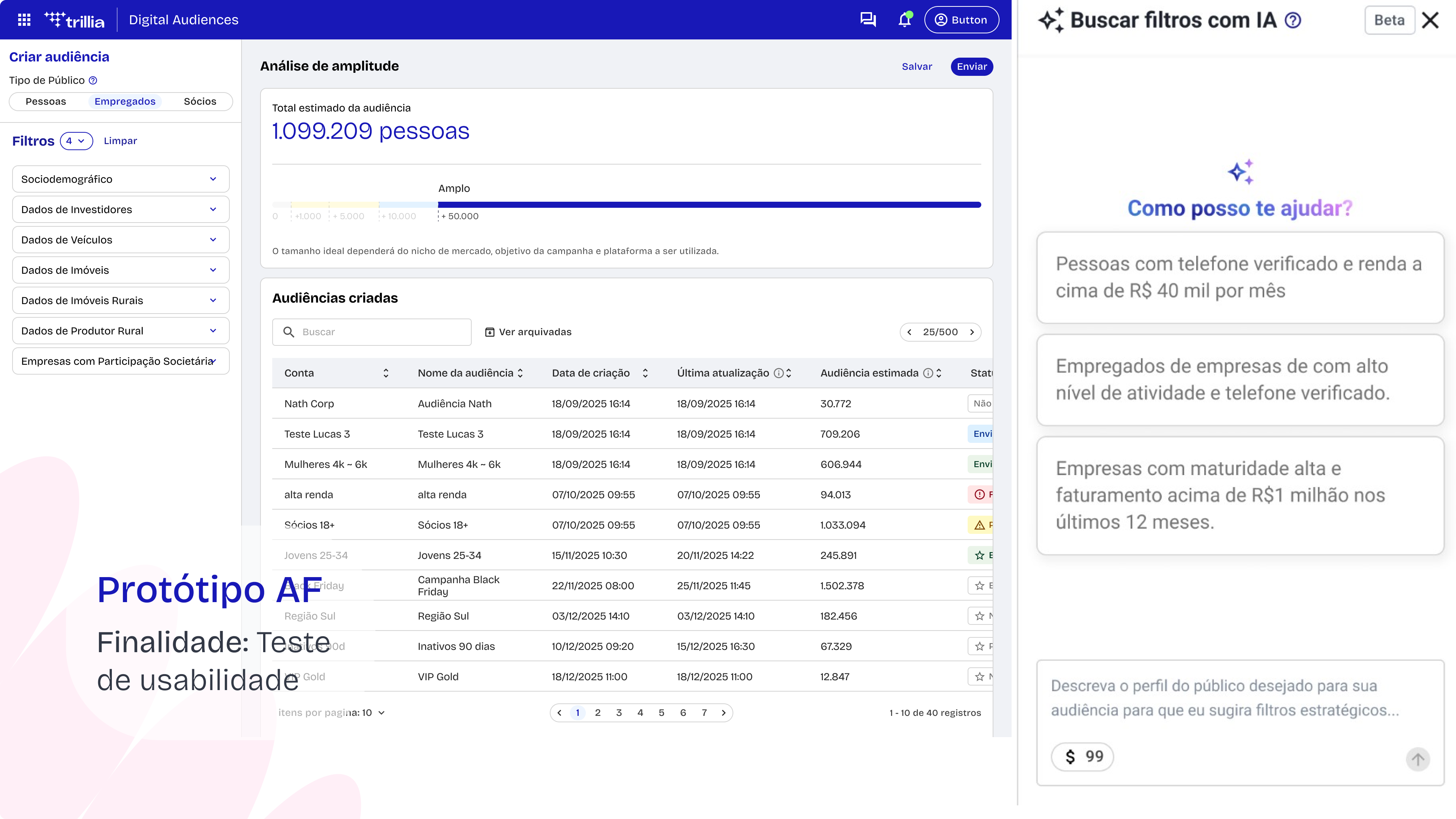Click the Beta badge
This screenshot has height=819, width=1456.
pyautogui.click(x=1389, y=20)
